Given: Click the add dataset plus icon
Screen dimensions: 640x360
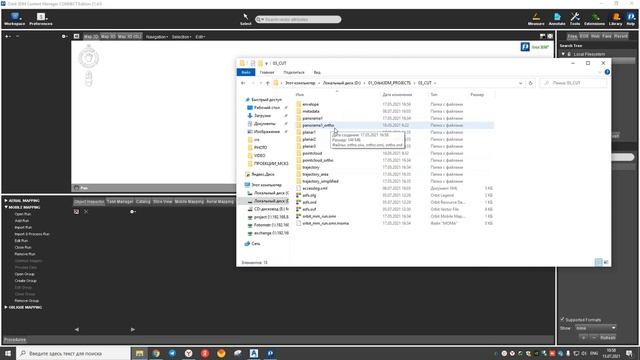Looking at the screenshot, I should point(8,36).
